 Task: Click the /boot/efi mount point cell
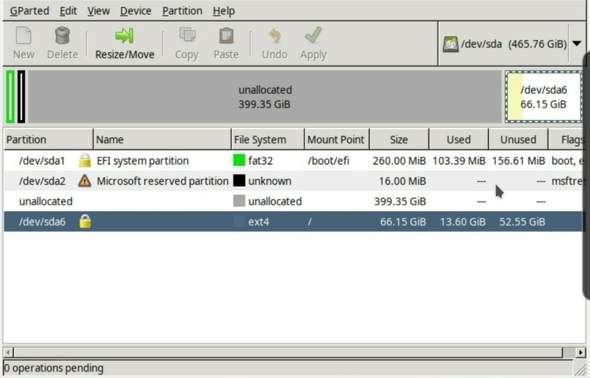(x=328, y=161)
